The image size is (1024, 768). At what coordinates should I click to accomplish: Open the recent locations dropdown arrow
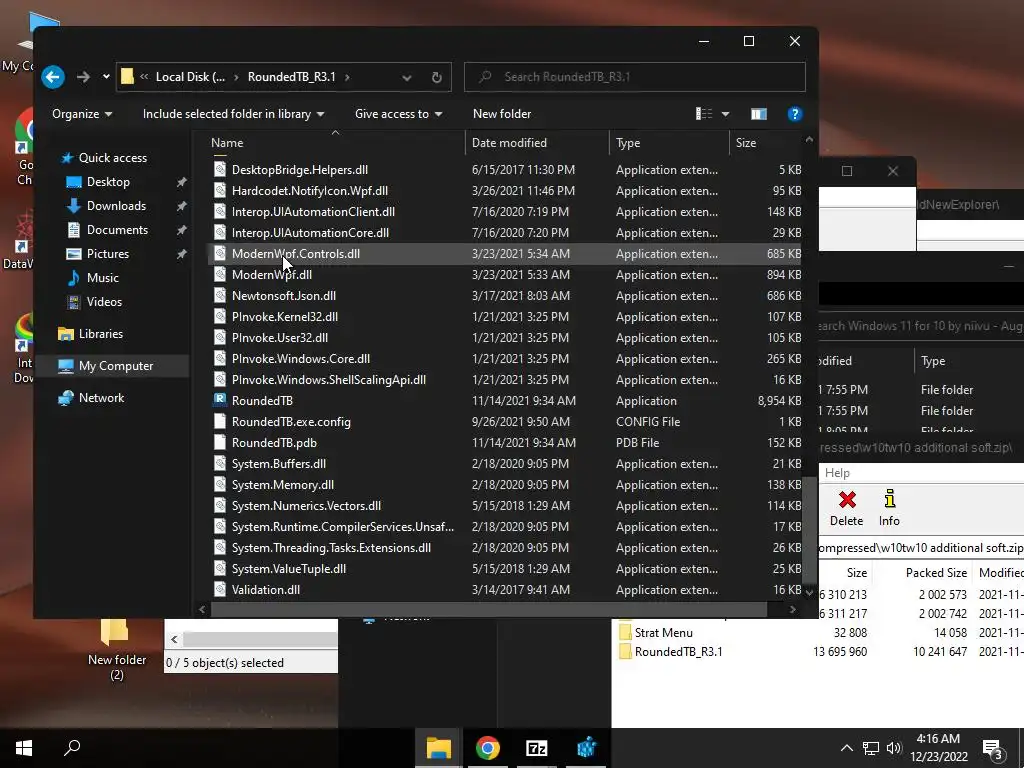106,77
